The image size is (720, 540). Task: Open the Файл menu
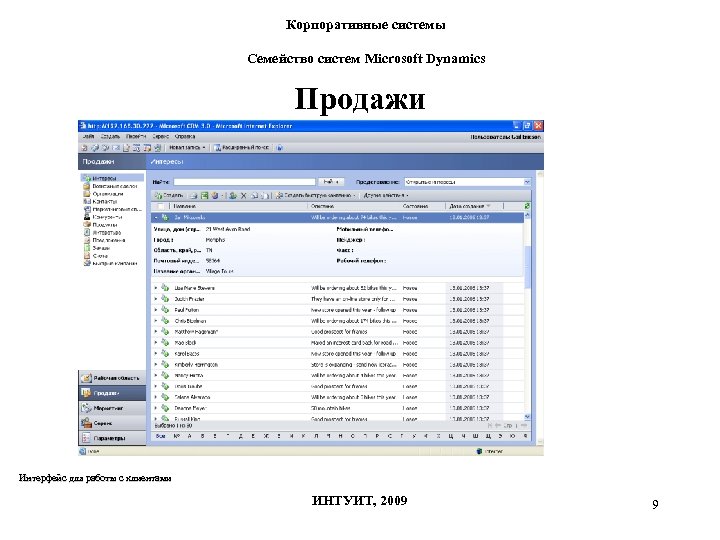coord(88,136)
